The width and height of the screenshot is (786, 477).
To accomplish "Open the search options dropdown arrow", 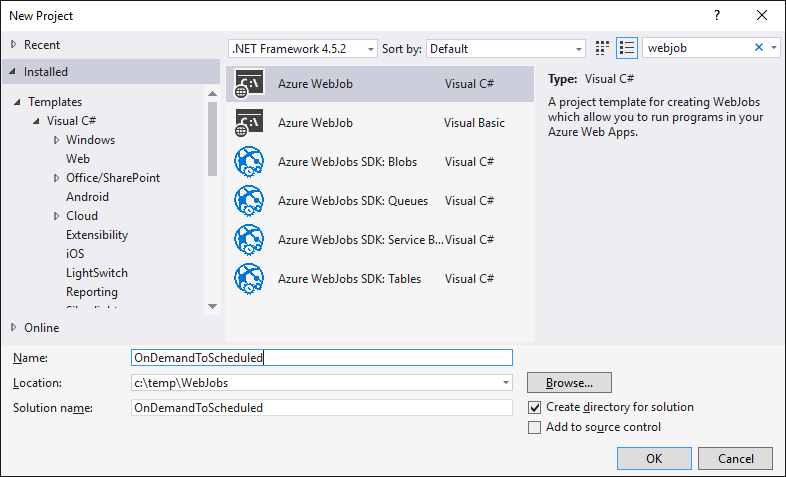I will click(x=774, y=48).
